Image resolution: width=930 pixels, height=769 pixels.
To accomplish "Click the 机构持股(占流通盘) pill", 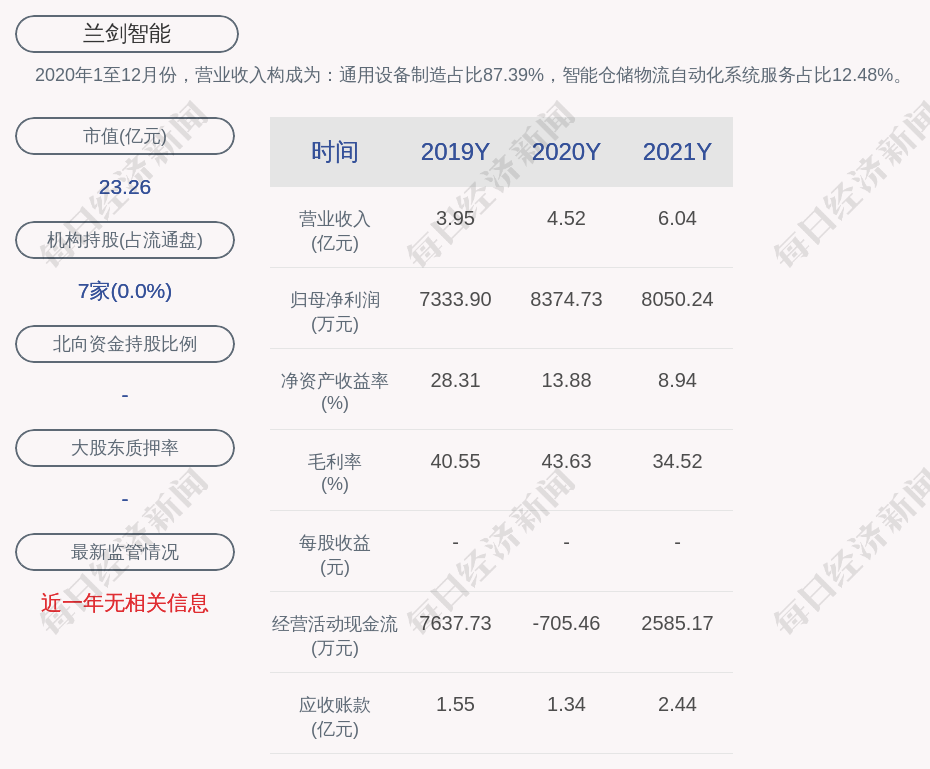I will pyautogui.click(x=125, y=240).
